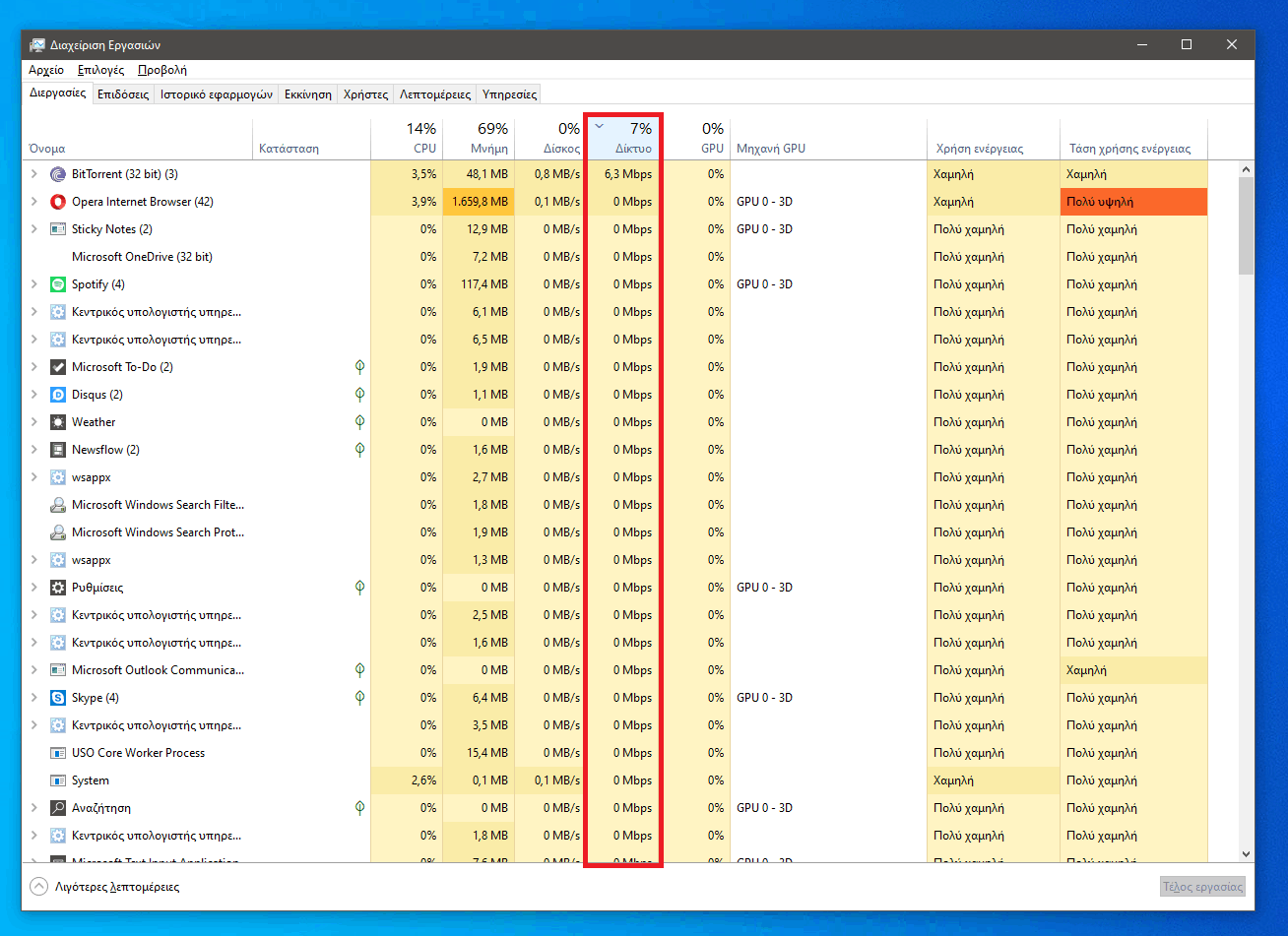Click the 117,4 MB memory cell for Spotify
Viewport: 1288px width, 936px height.
tap(479, 284)
